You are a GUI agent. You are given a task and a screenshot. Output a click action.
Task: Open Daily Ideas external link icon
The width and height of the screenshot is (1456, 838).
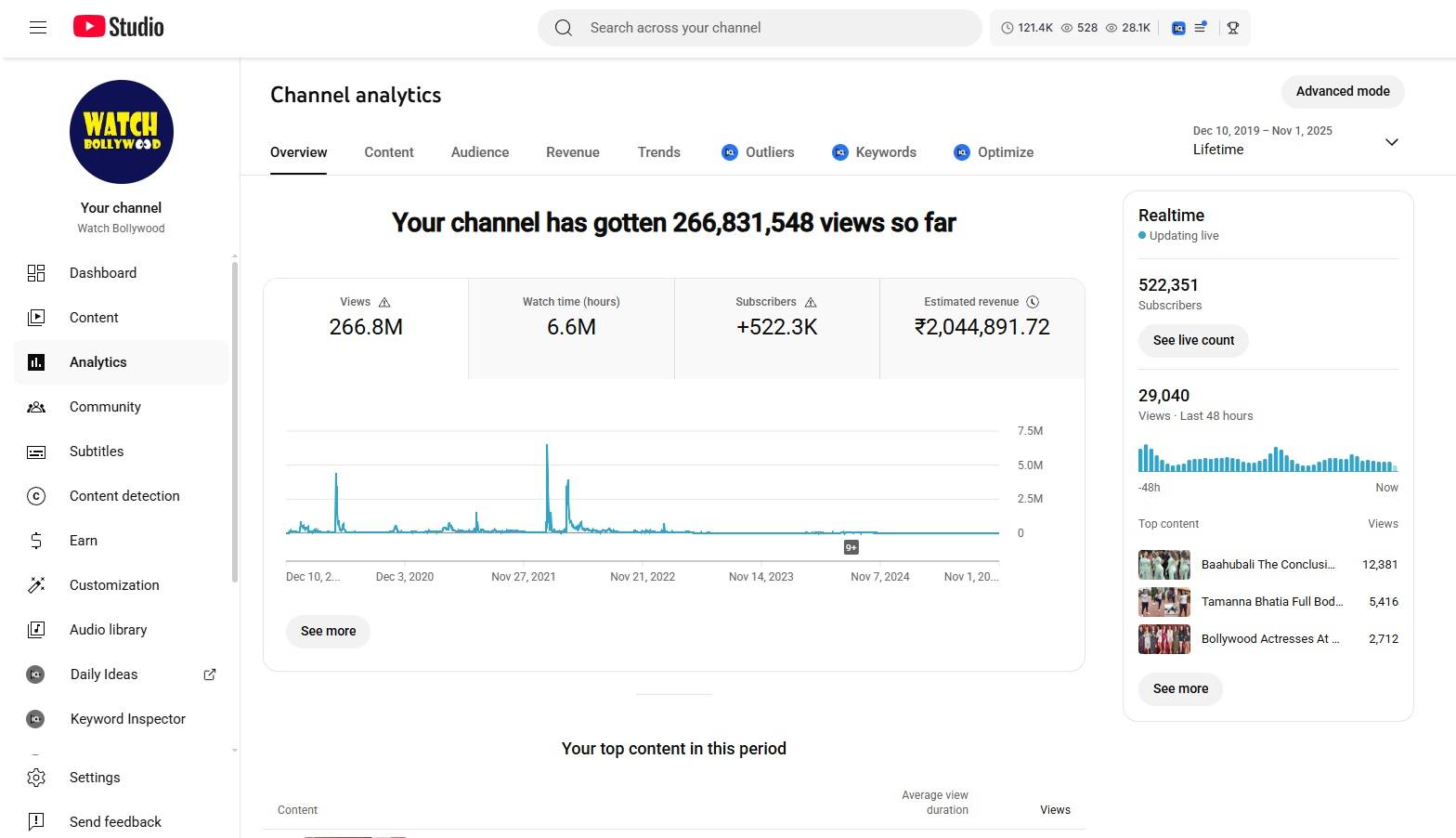tap(210, 674)
